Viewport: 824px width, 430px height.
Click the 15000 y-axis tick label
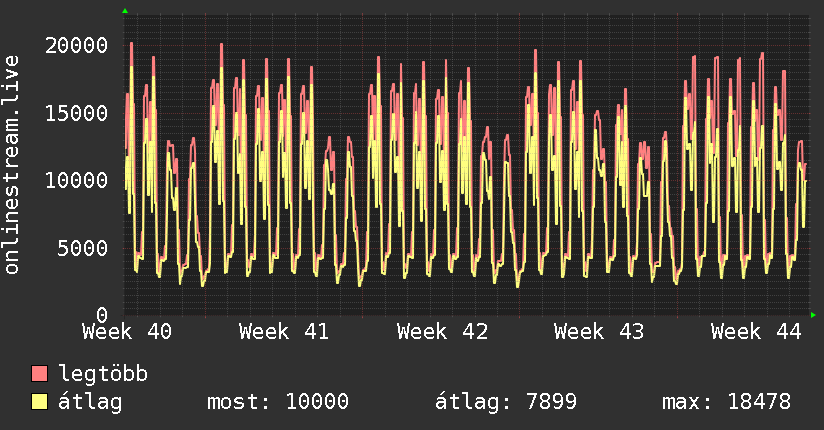[77, 113]
